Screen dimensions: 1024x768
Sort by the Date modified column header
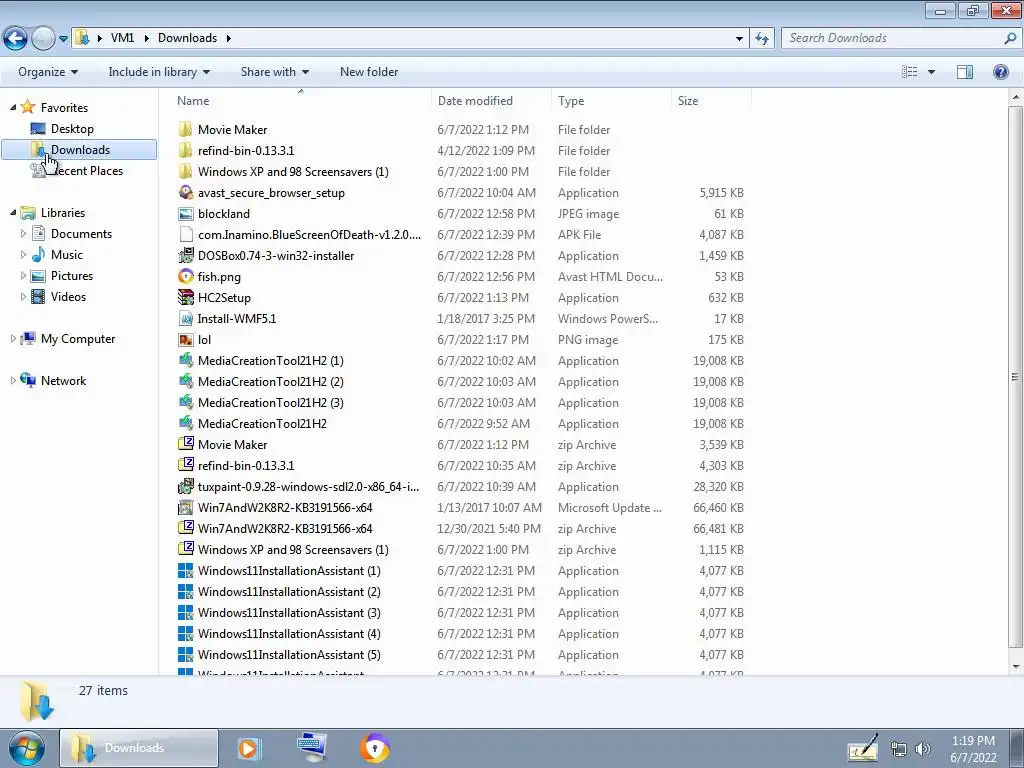tap(491, 101)
